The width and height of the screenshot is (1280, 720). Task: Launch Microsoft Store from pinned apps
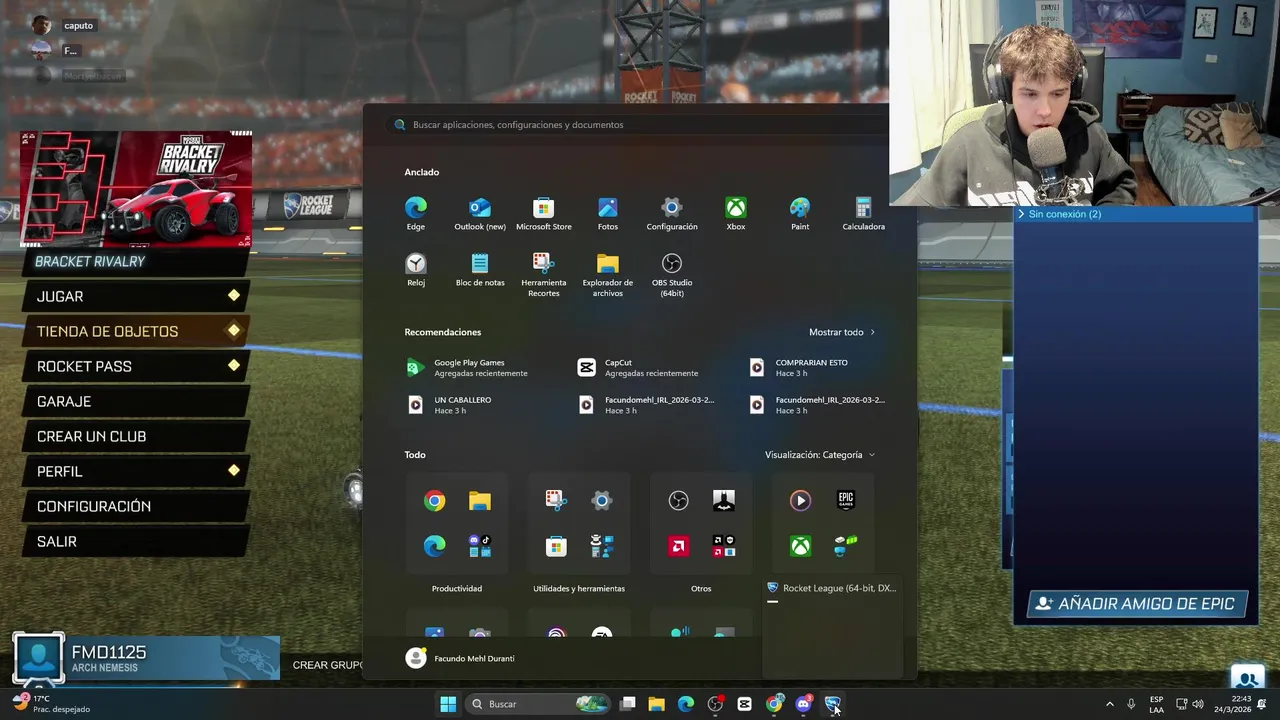click(544, 214)
